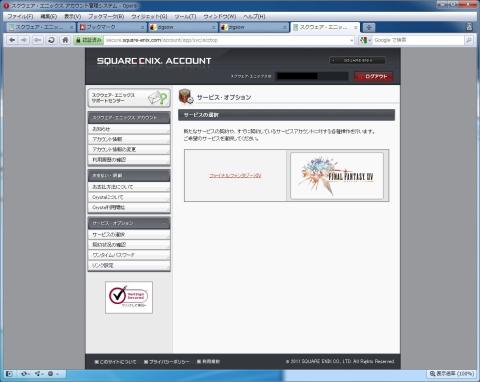The image size is (480, 382).
Task: Open サービスの選択 in the sidebar
Action: point(129,235)
